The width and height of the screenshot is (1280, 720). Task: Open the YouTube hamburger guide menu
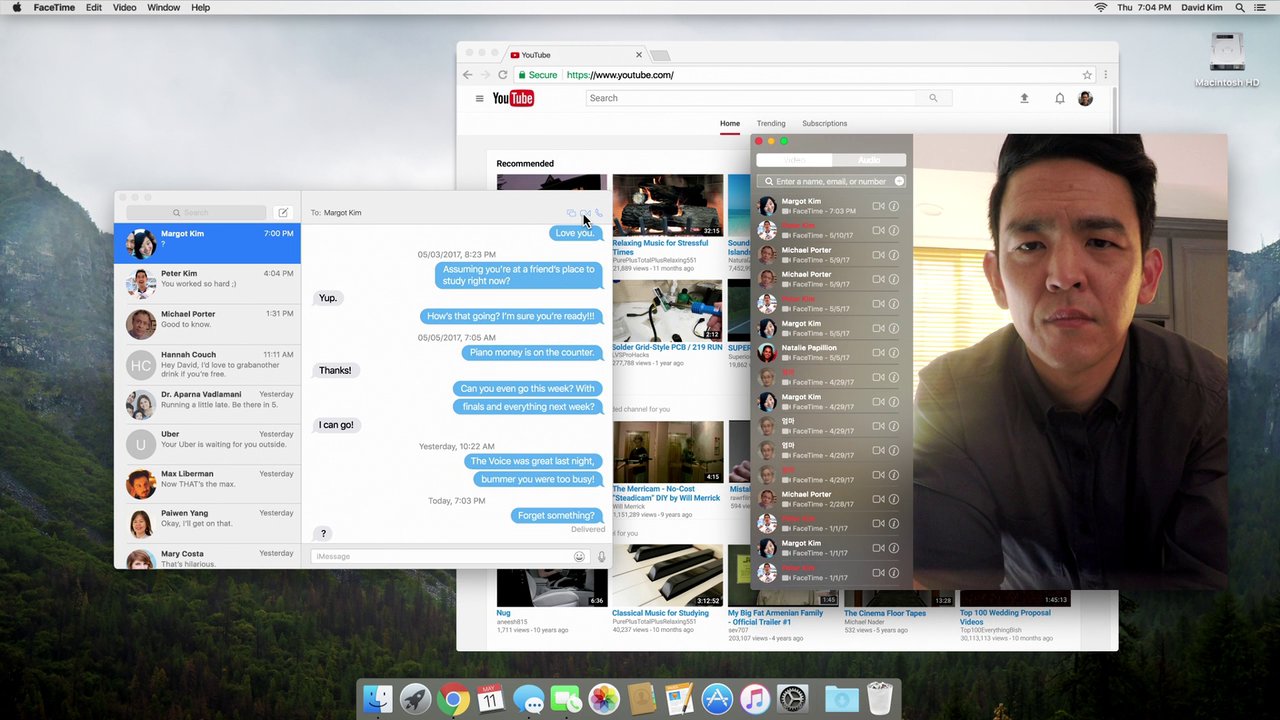point(479,98)
